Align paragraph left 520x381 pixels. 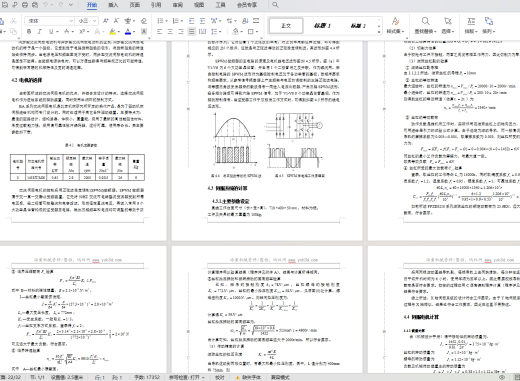coord(160,32)
